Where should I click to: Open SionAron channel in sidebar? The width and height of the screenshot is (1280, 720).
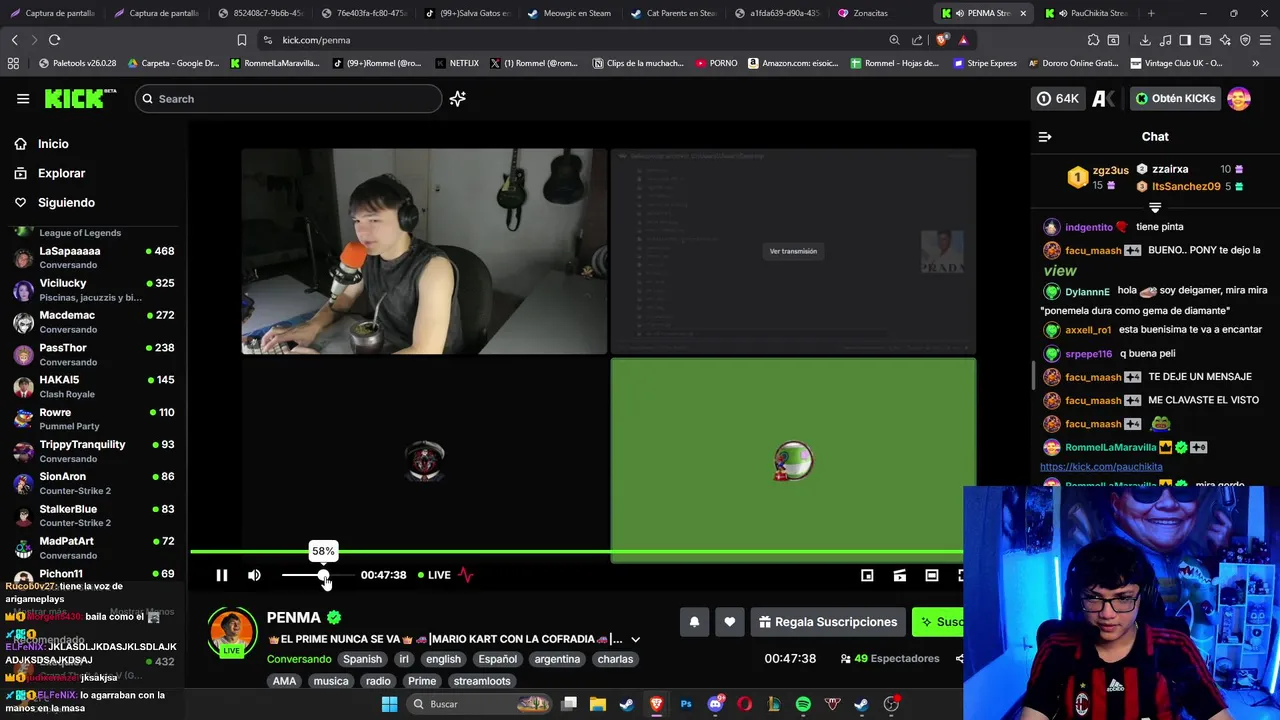[x=93, y=483]
